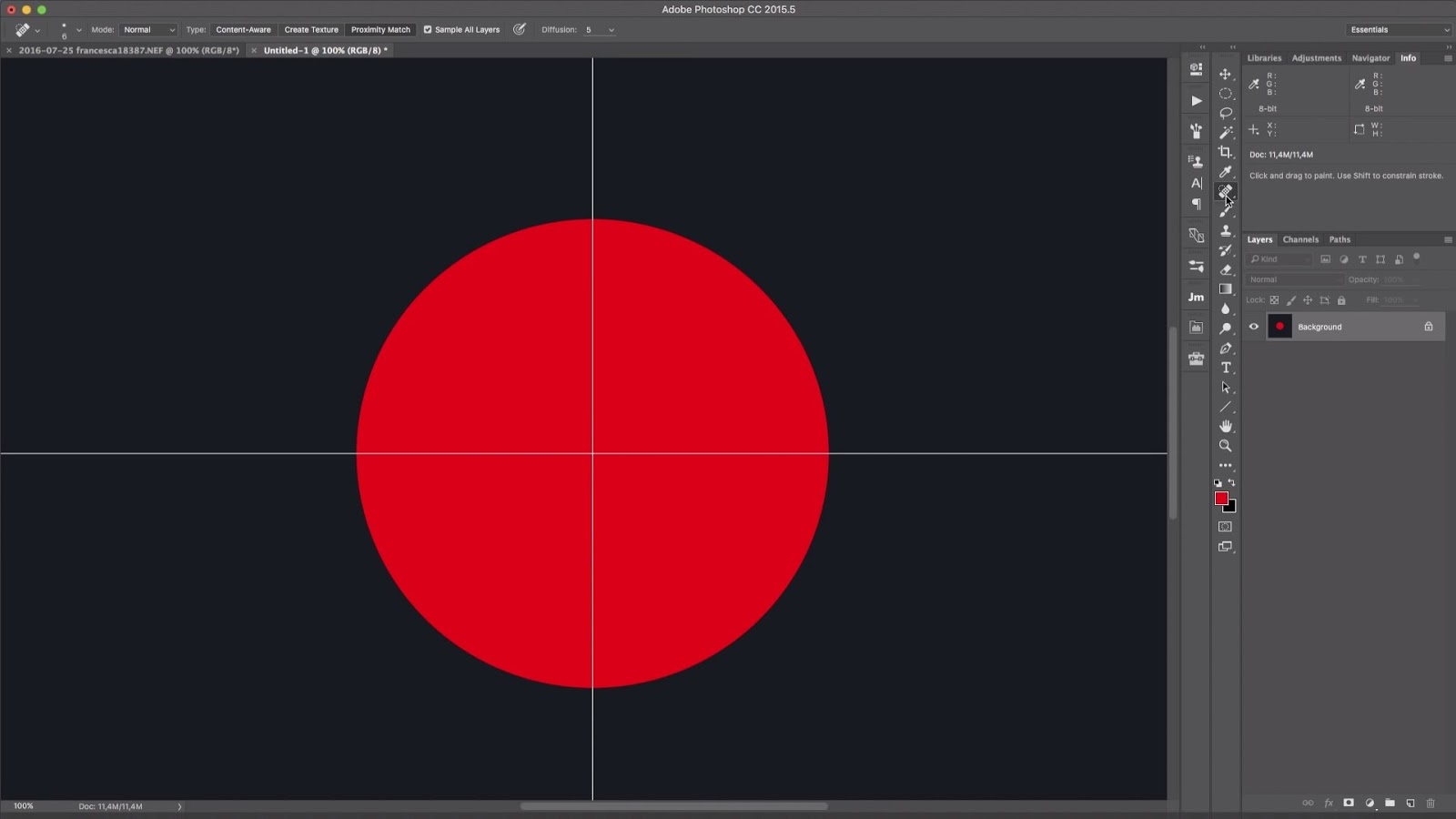The image size is (1456, 819).
Task: Change the screen mode
Action: click(x=1226, y=547)
